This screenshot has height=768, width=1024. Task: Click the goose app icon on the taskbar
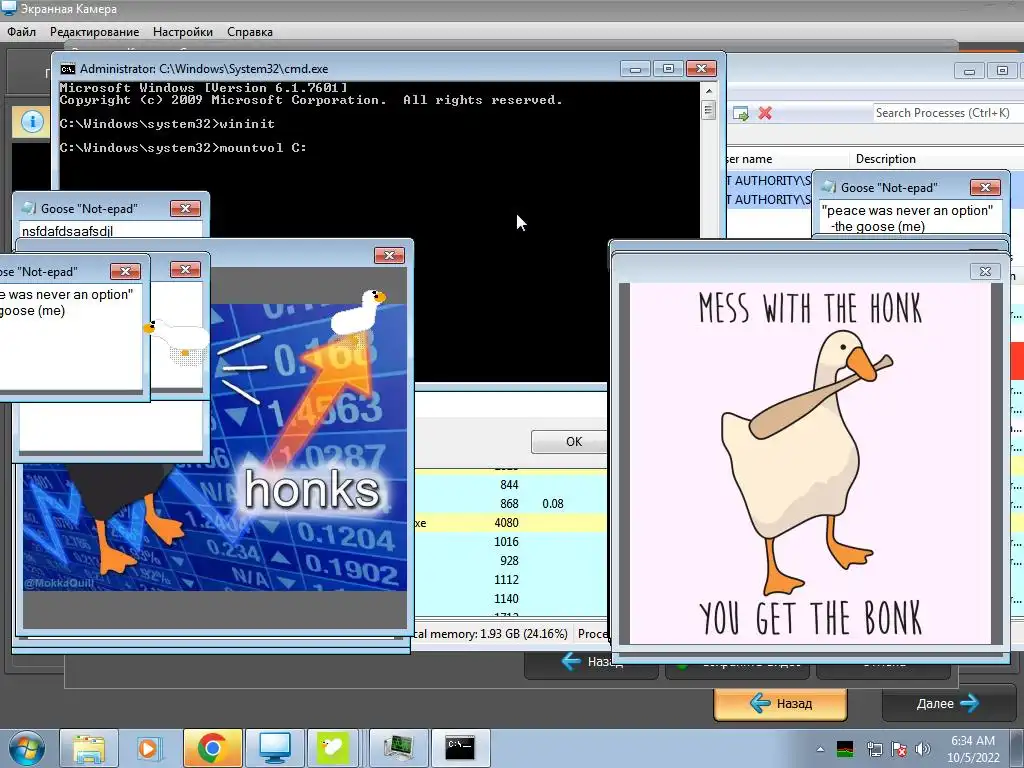point(333,748)
